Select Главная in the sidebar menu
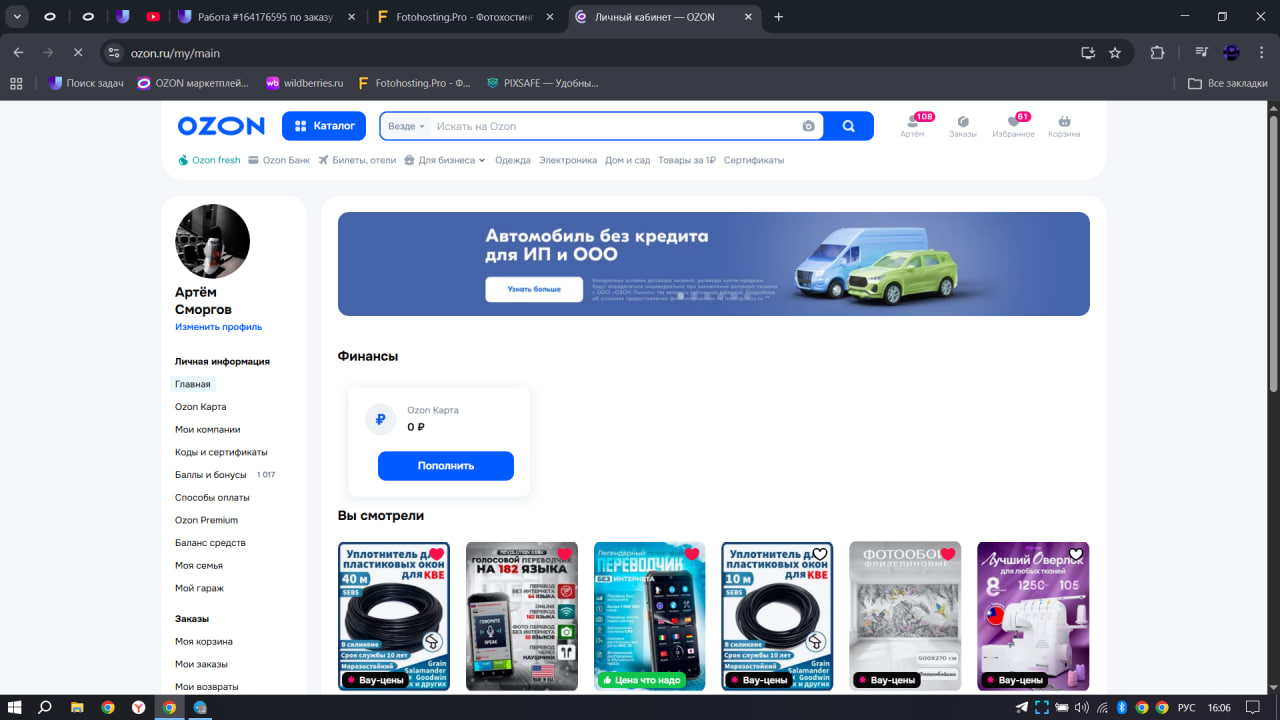 193,384
